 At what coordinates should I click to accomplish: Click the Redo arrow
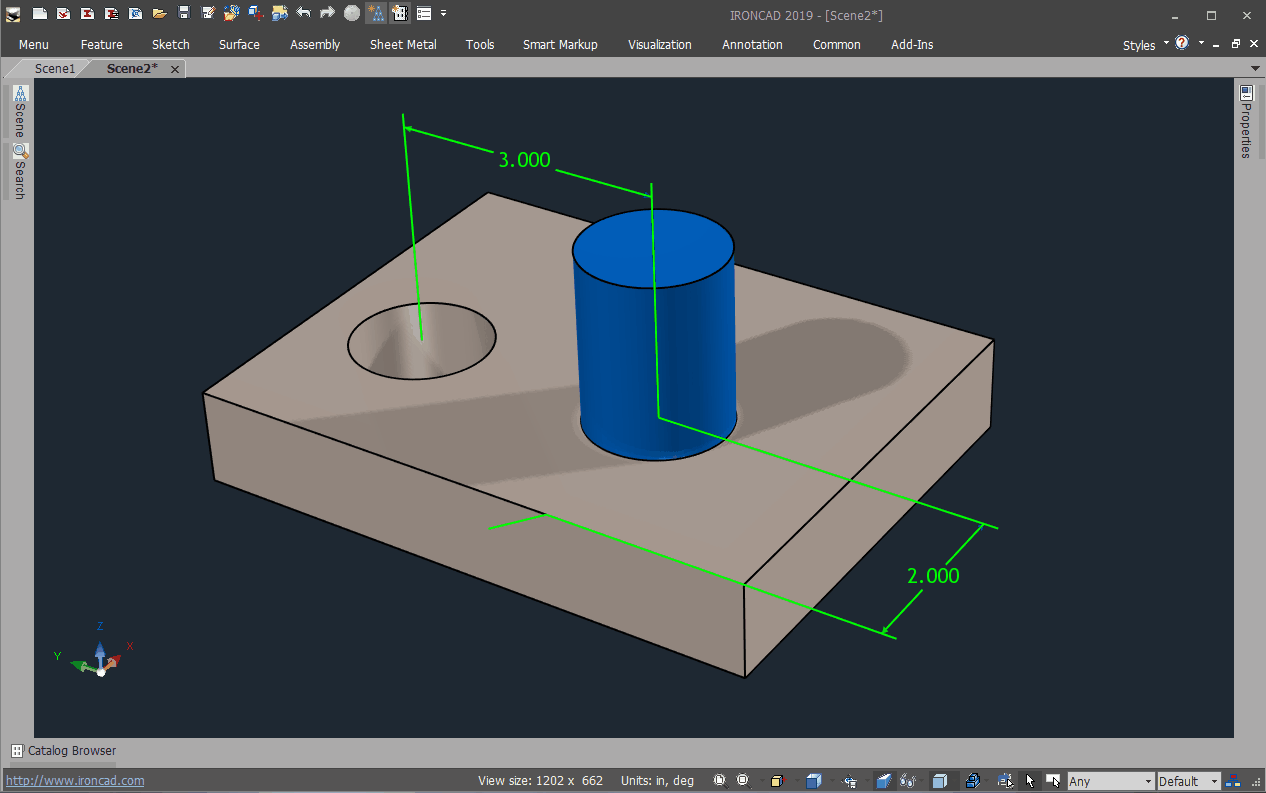(x=327, y=14)
